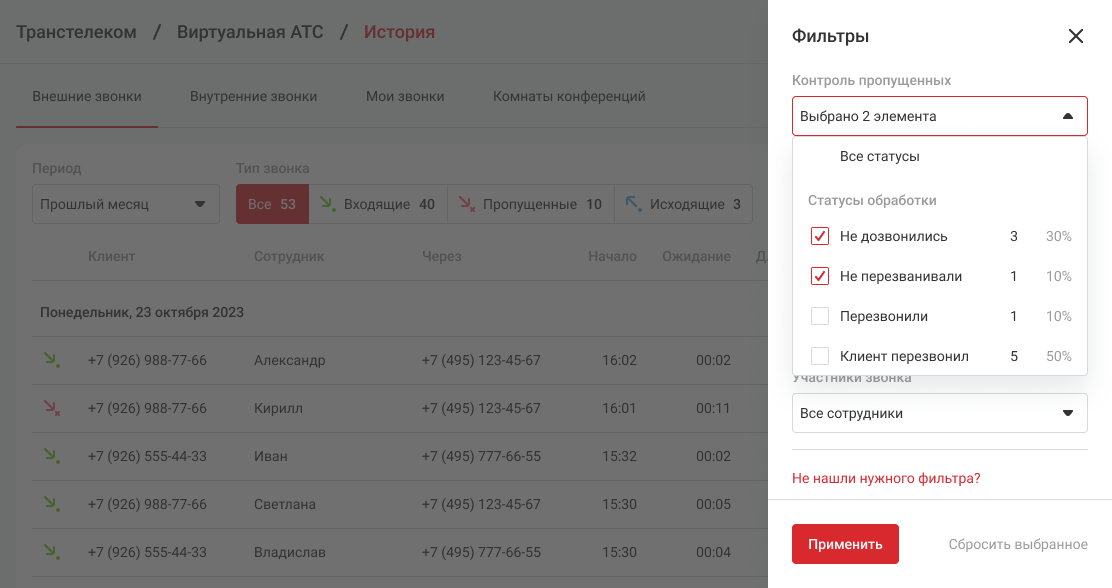
Task: Click missed call red arrow icon in Кирилл row
Action: (50, 408)
